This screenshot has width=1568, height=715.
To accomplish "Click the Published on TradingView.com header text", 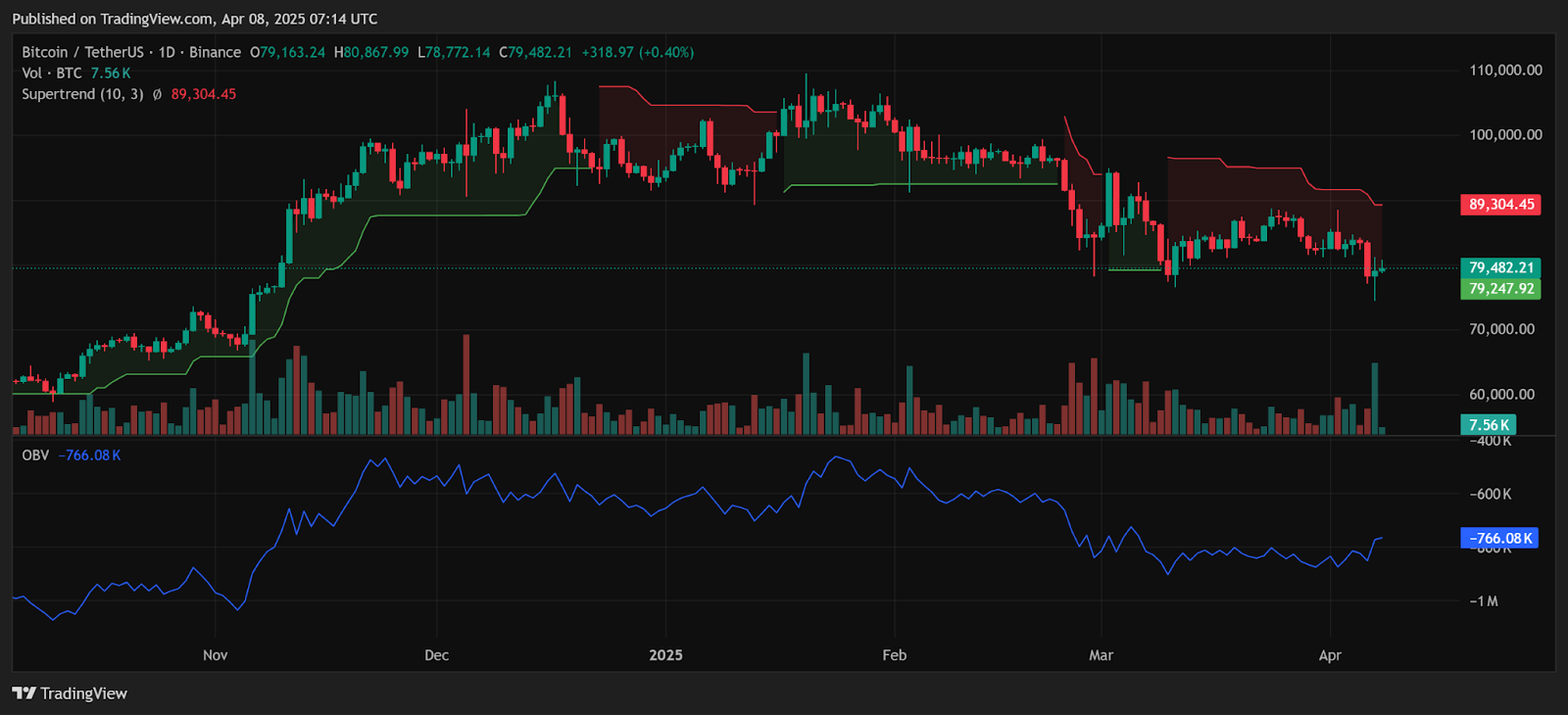I will tap(194, 19).
